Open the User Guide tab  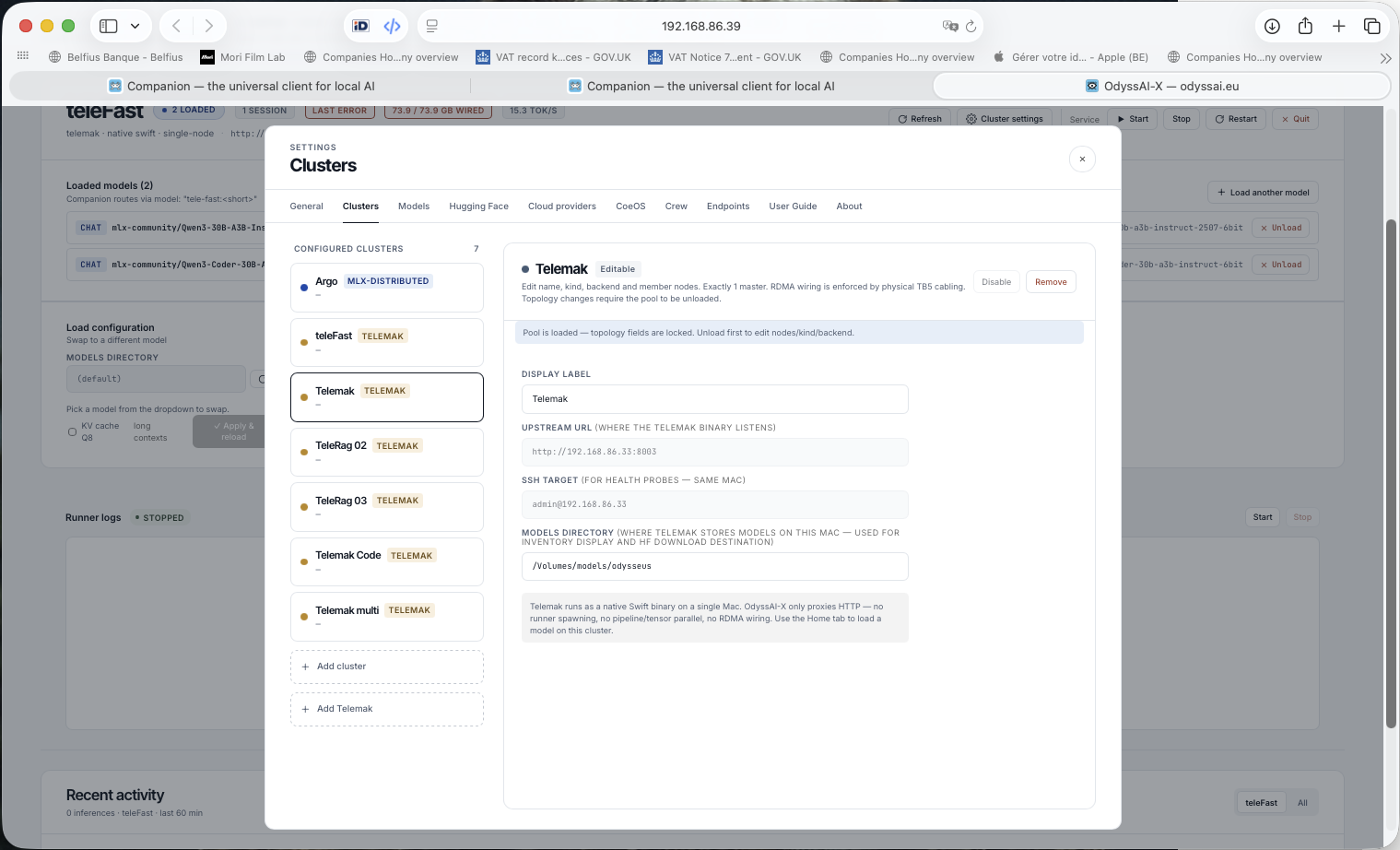tap(793, 207)
